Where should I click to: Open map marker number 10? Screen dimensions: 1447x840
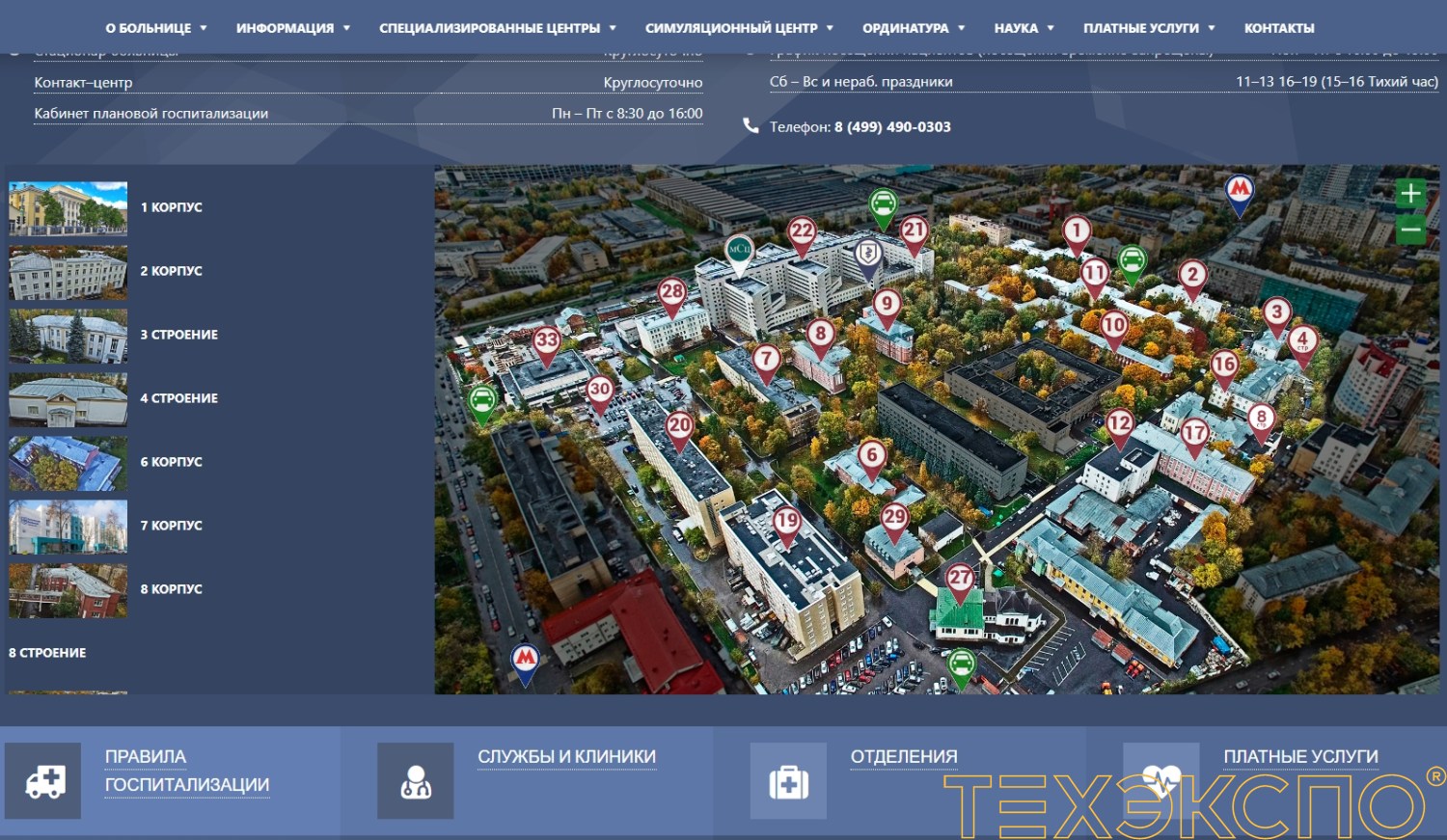pyautogui.click(x=1114, y=329)
